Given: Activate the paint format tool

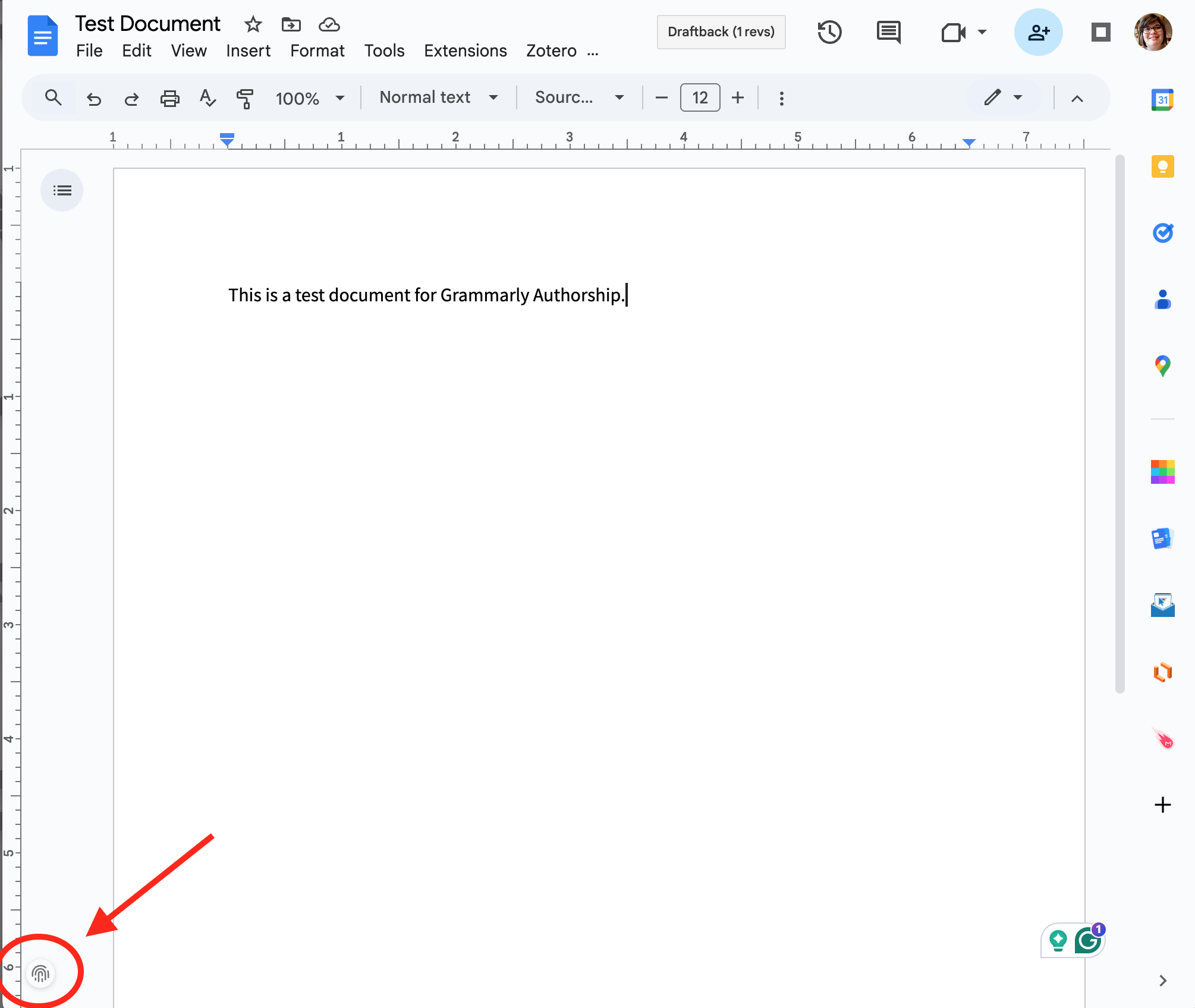Looking at the screenshot, I should (x=245, y=98).
